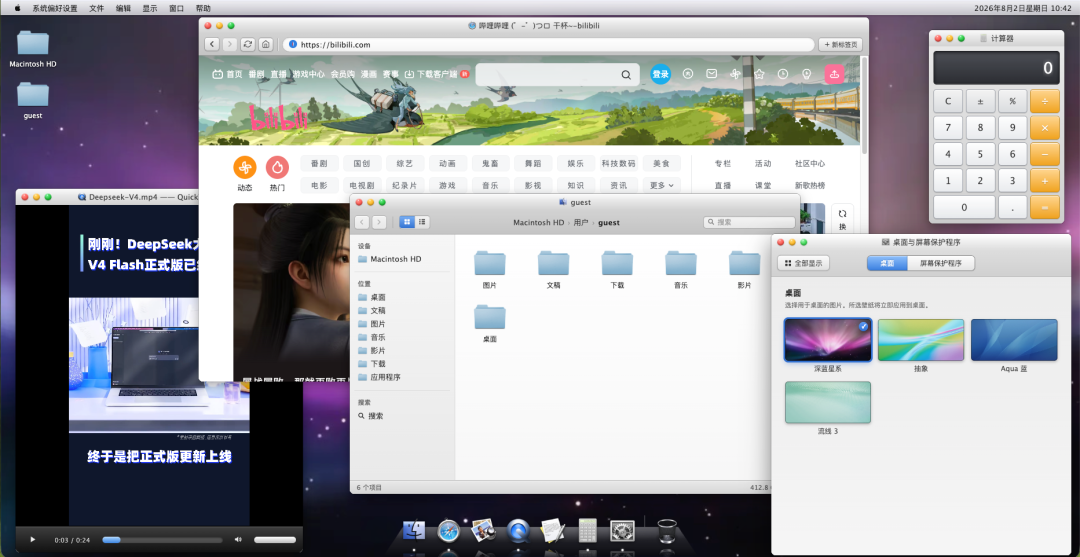Click Macintosh HD in Finder path bar
This screenshot has height=557, width=1080.
click(539, 222)
